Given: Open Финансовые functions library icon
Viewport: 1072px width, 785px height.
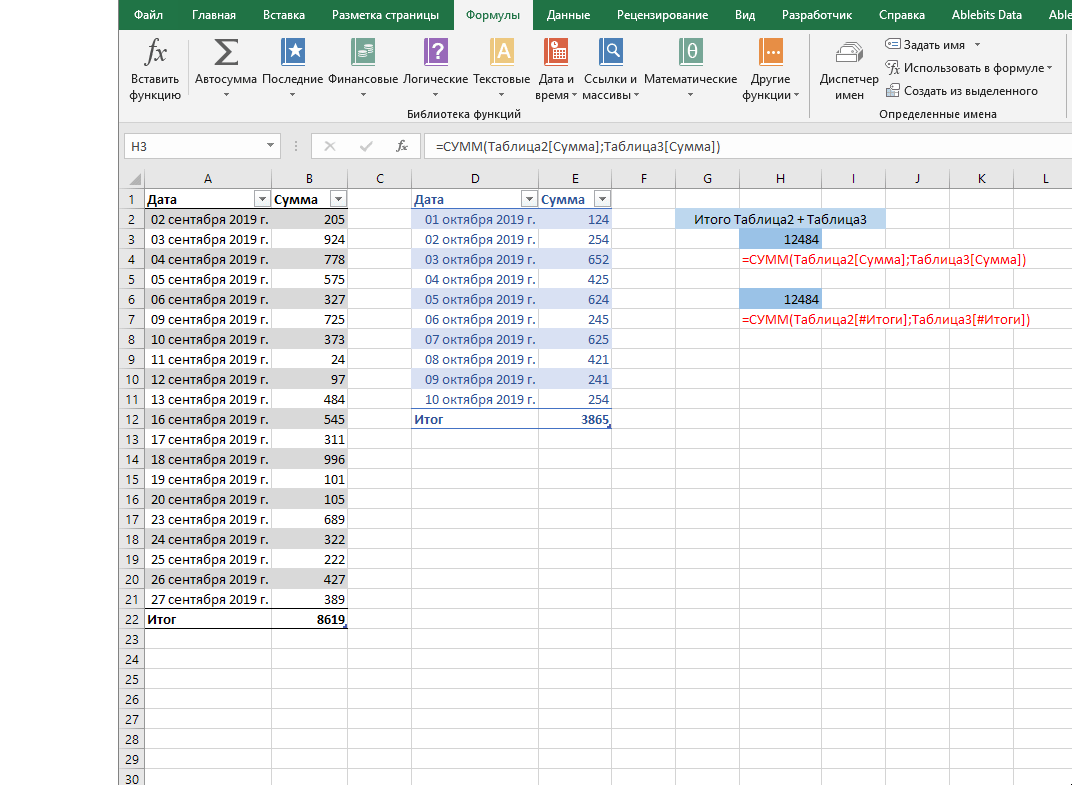Looking at the screenshot, I should point(364,53).
